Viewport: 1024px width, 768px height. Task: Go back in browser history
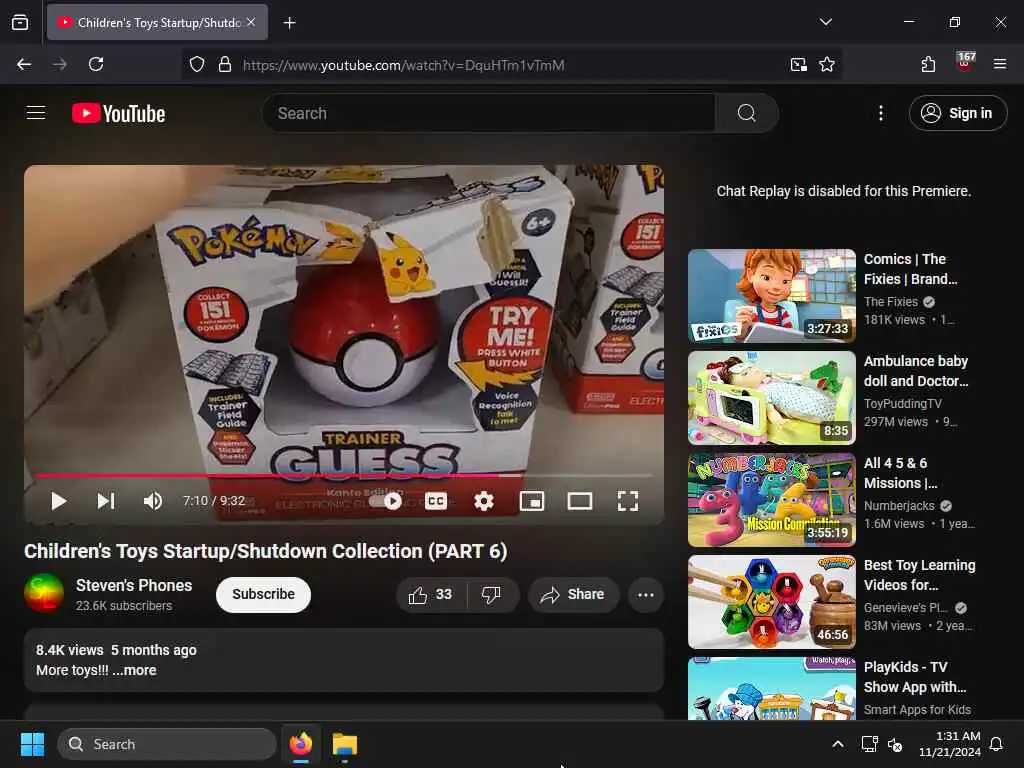pyautogui.click(x=24, y=64)
